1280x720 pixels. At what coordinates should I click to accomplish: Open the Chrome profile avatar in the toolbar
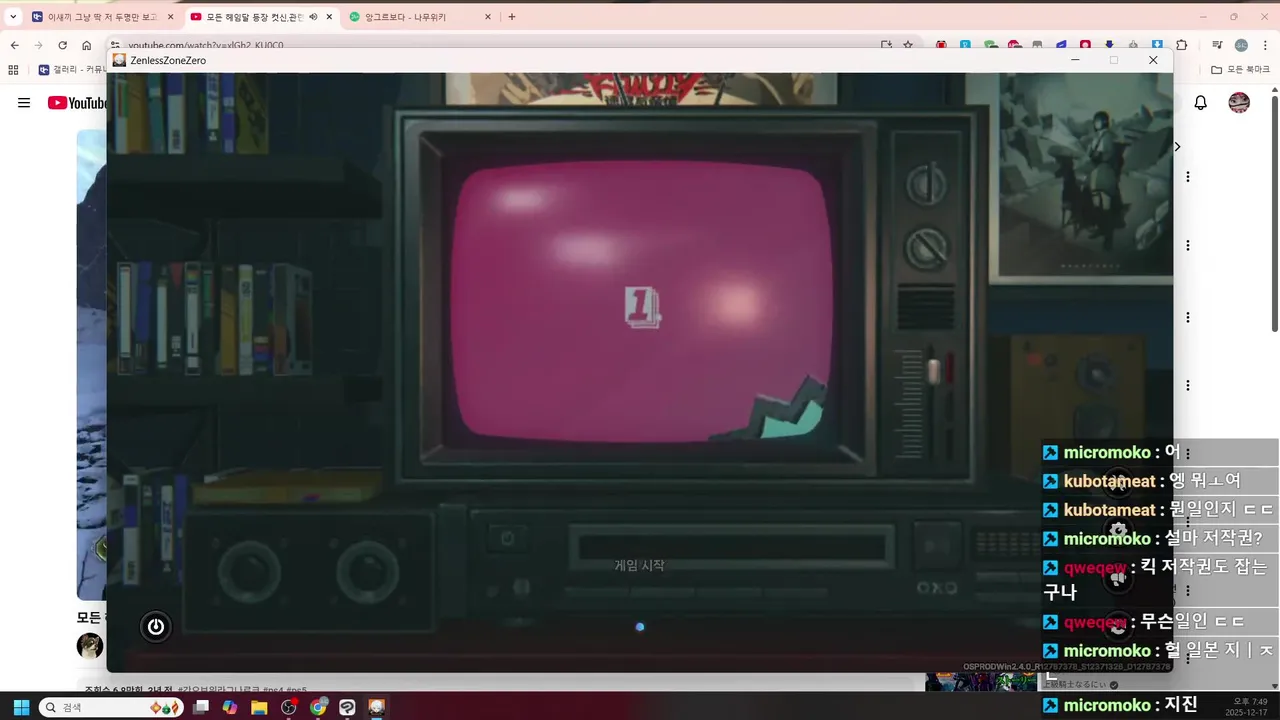tap(1241, 45)
